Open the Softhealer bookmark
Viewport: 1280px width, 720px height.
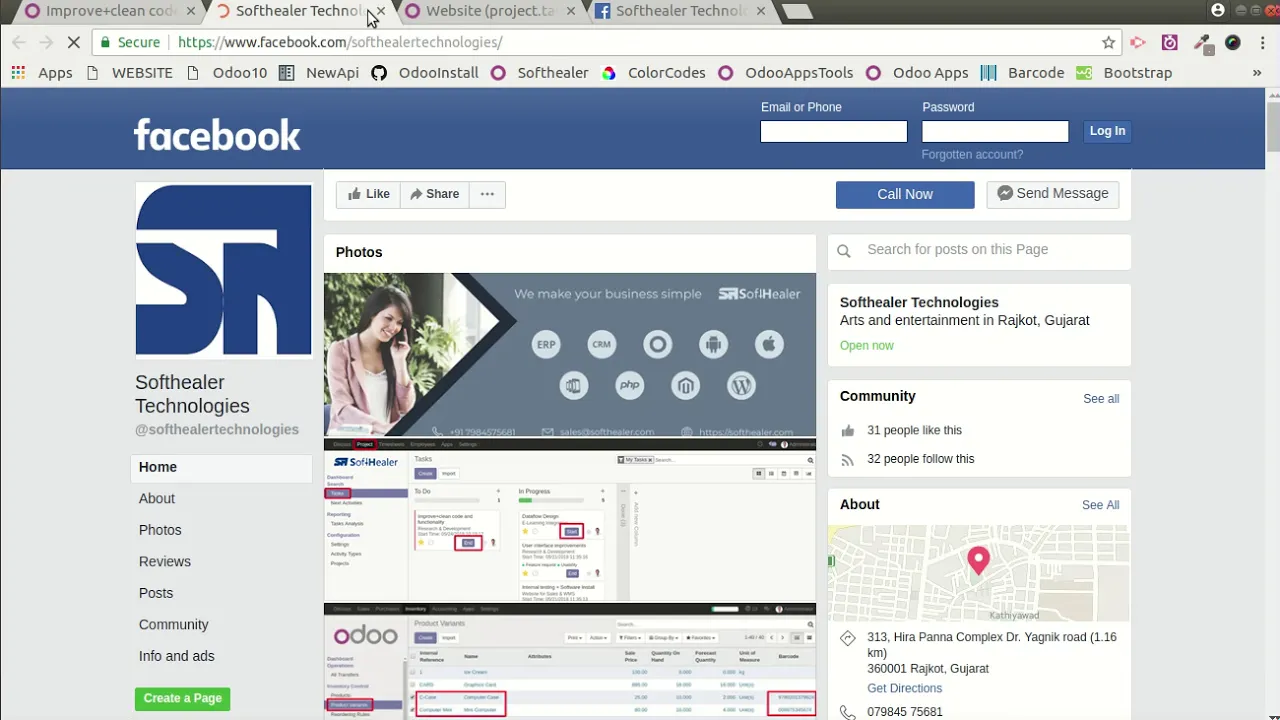[x=540, y=73]
